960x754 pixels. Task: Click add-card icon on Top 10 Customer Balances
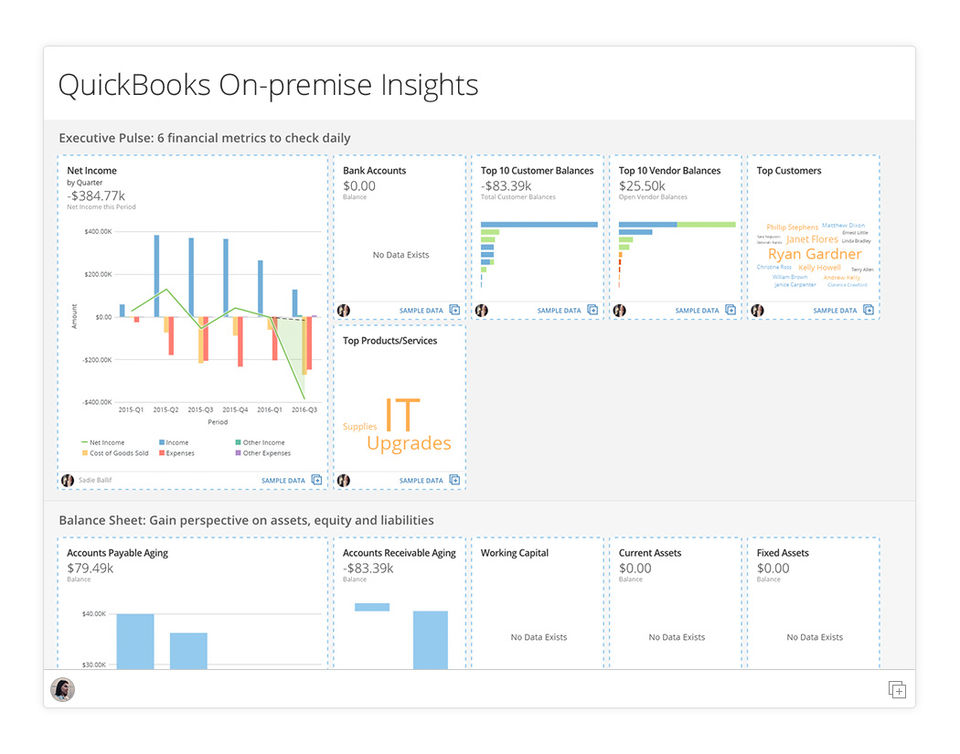593,311
